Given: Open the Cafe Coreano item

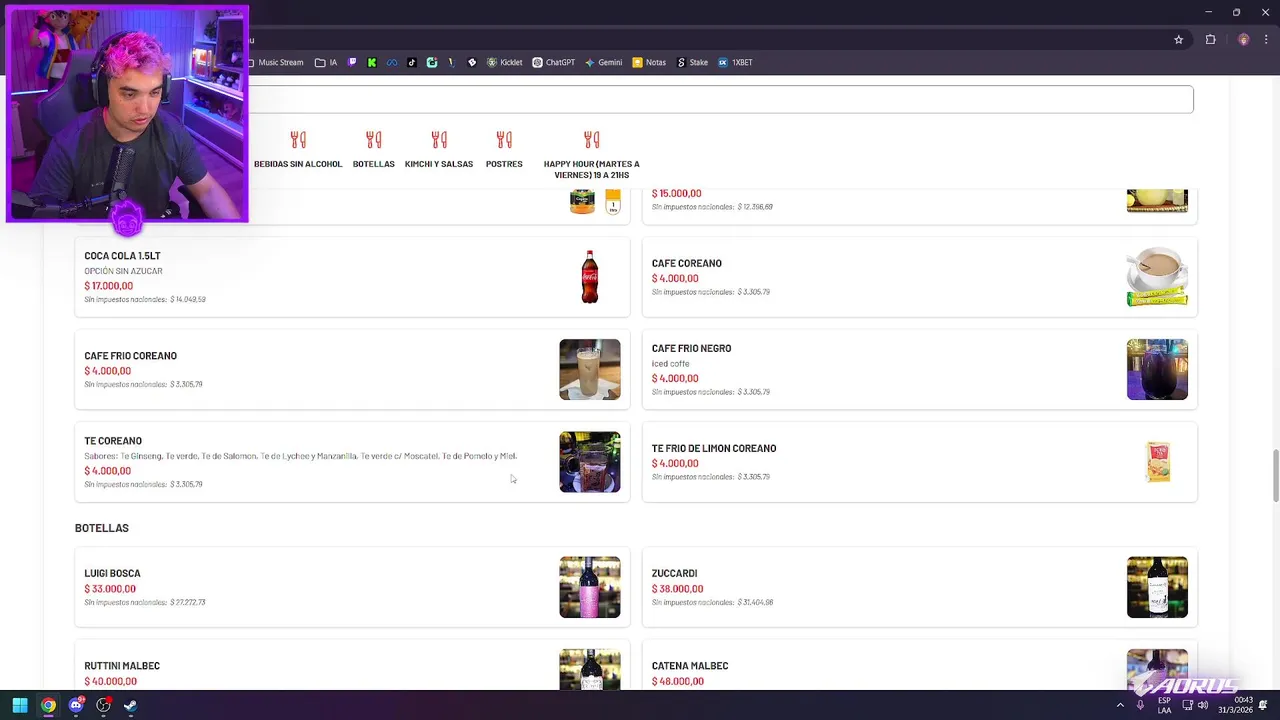Looking at the screenshot, I should tap(919, 277).
